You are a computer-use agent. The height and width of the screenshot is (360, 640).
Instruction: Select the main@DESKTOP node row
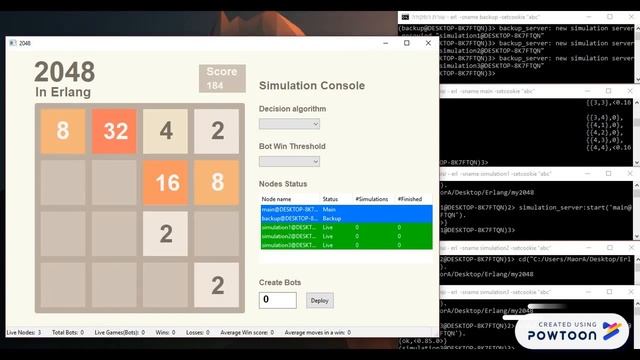point(347,209)
